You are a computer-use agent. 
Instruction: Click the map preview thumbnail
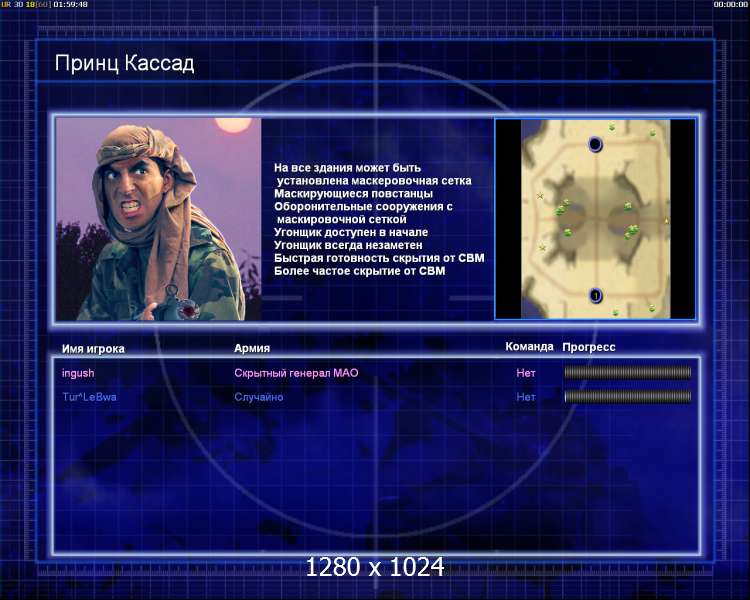coord(595,219)
